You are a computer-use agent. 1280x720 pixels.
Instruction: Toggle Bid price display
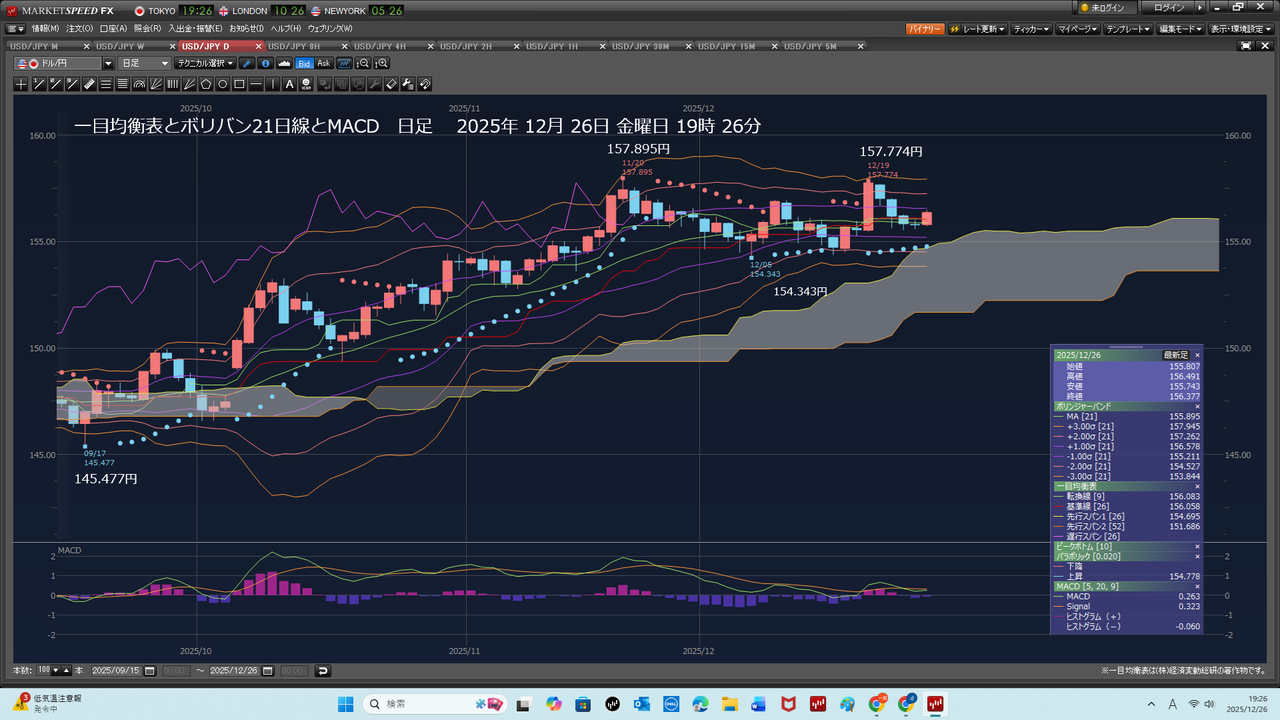(304, 63)
